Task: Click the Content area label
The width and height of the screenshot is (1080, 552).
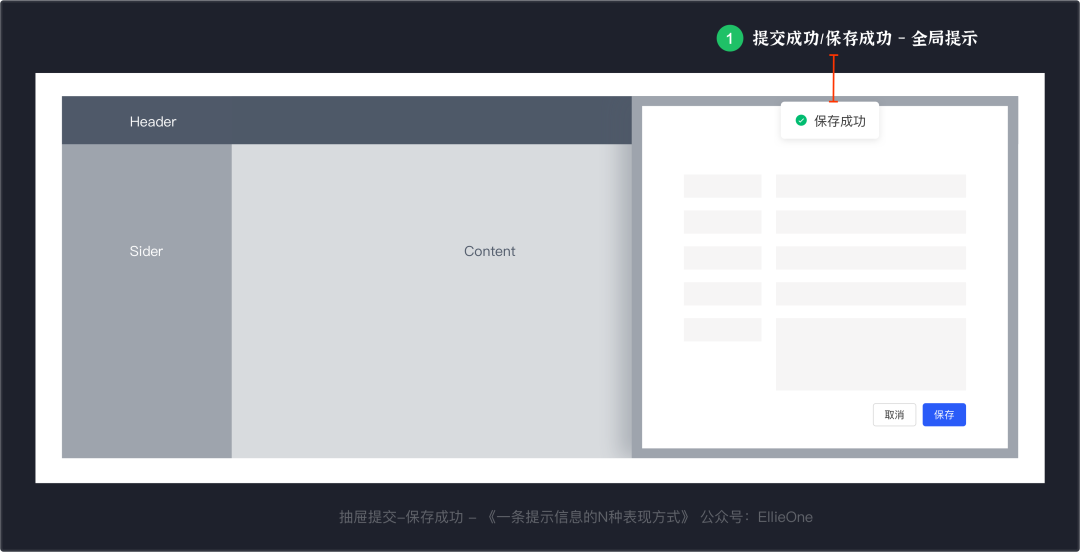Action: pos(489,251)
